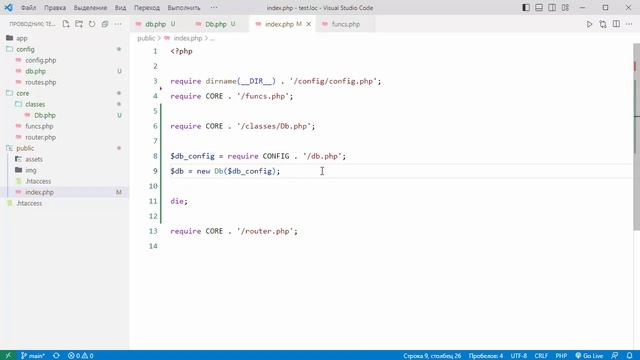640x360 pixels.
Task: Open .htaccess inside public folder
Action: tap(38, 181)
